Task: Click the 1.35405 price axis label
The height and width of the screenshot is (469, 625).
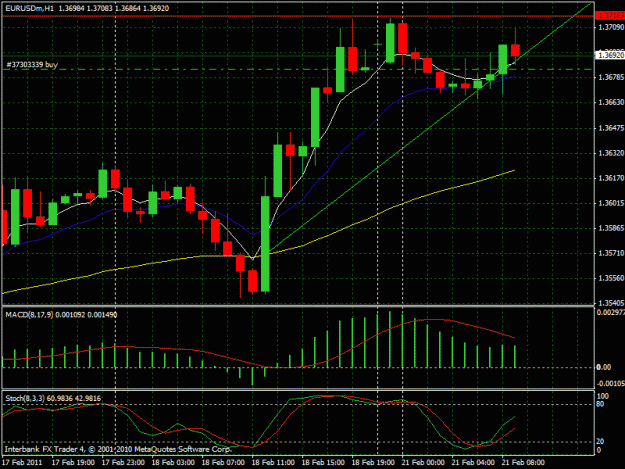Action: (x=611, y=303)
